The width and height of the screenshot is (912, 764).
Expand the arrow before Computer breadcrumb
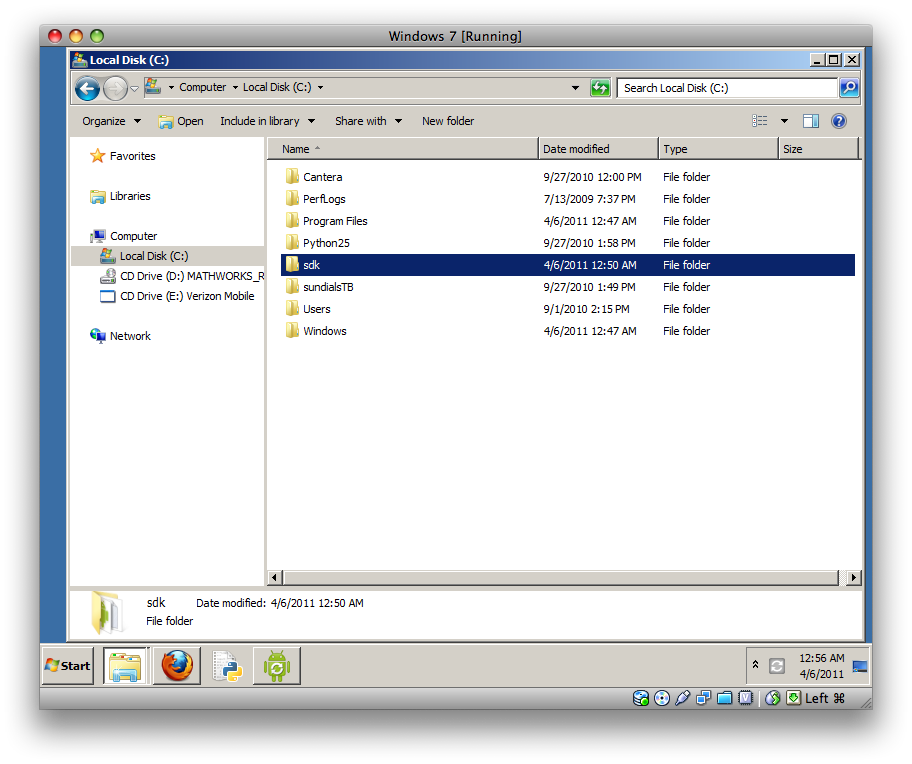[x=171, y=87]
